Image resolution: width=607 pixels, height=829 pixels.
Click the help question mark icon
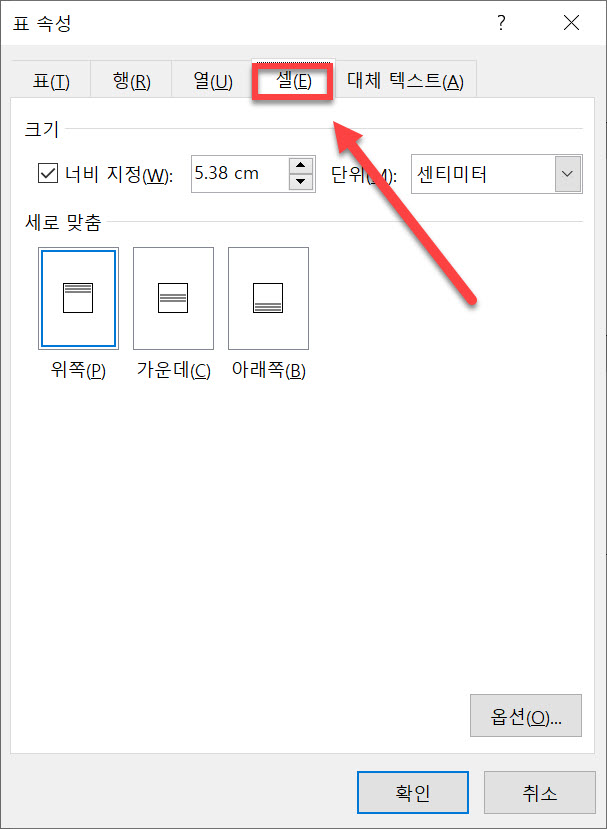point(500,23)
